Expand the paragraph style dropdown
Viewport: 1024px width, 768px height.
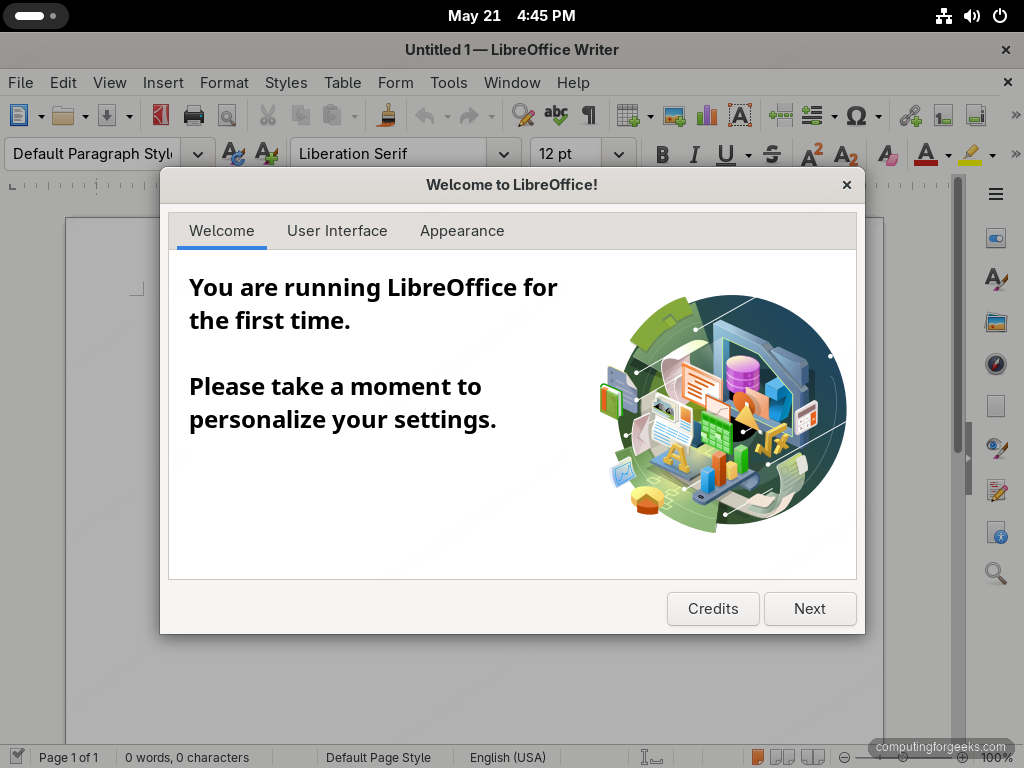[x=198, y=155]
